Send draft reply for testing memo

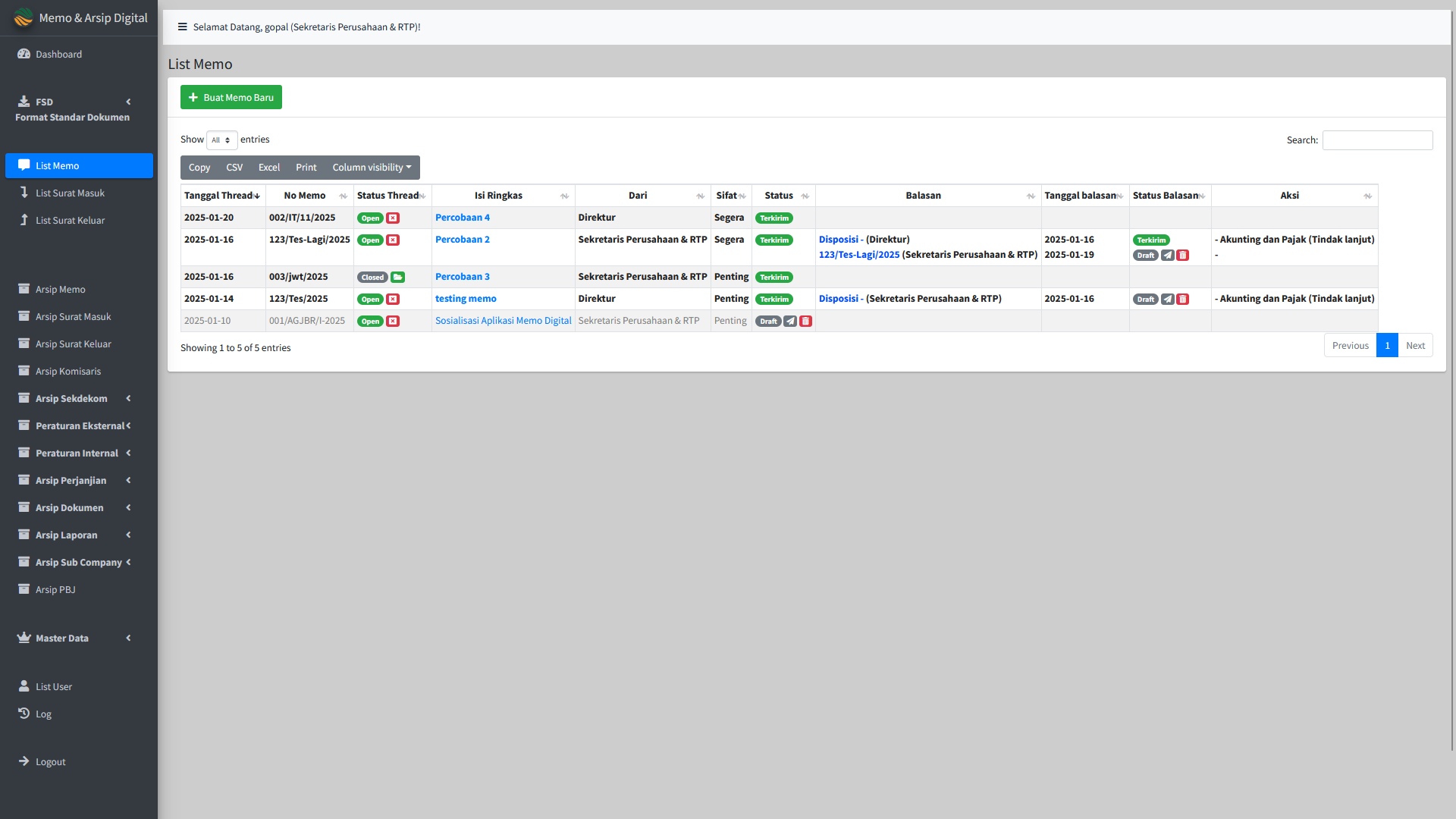click(x=1168, y=300)
